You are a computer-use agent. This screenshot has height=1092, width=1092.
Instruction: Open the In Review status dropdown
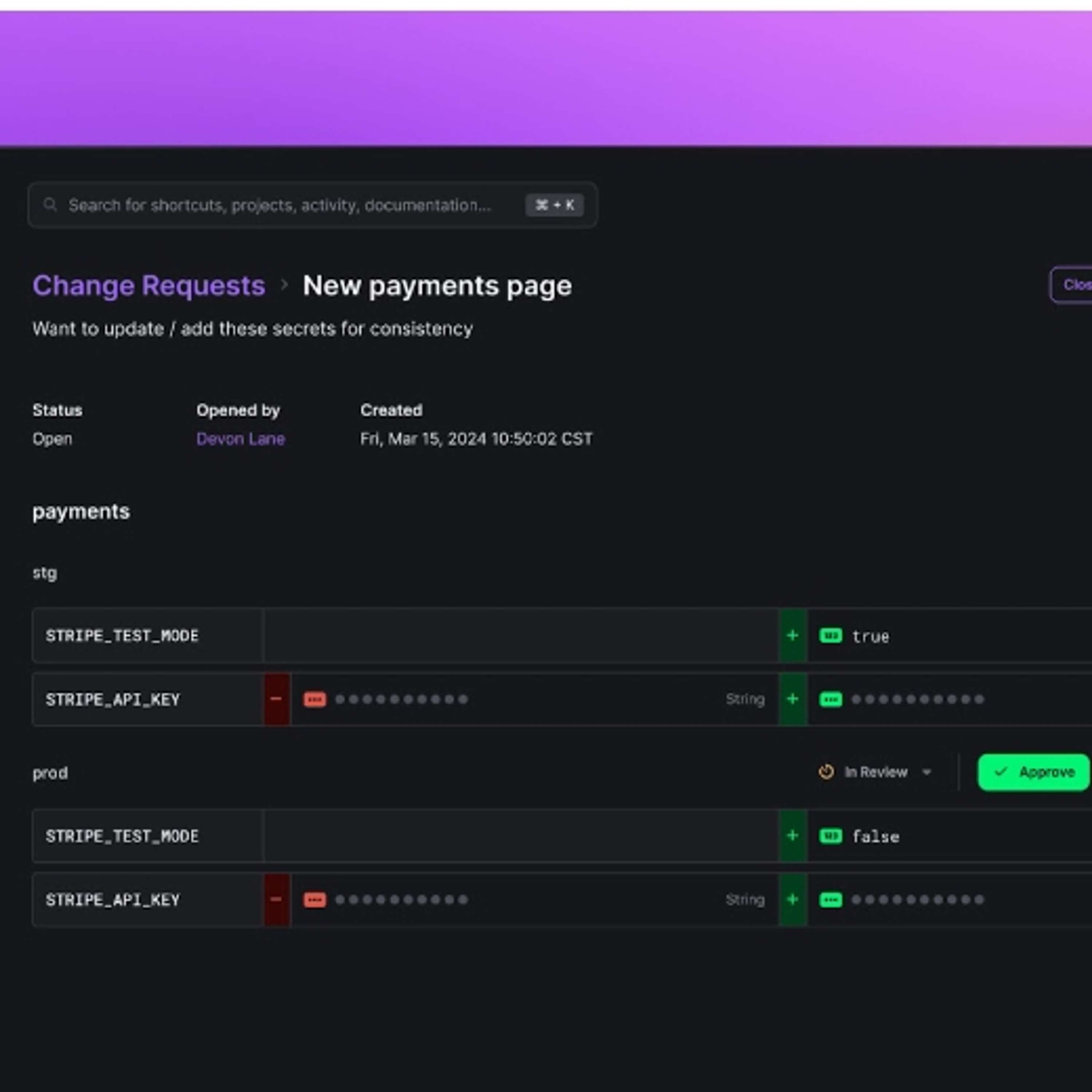[875, 772]
